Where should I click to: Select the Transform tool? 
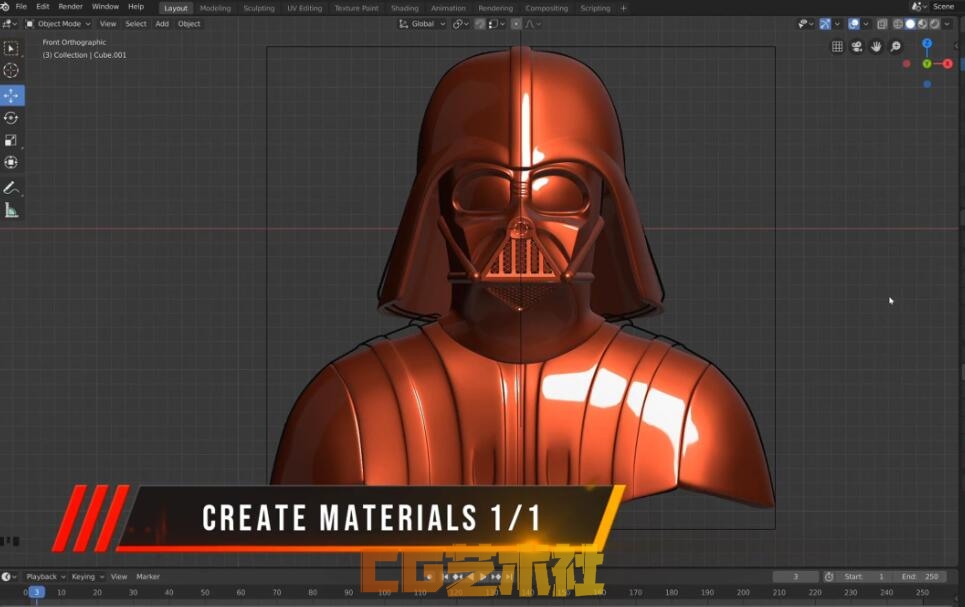coord(11,163)
